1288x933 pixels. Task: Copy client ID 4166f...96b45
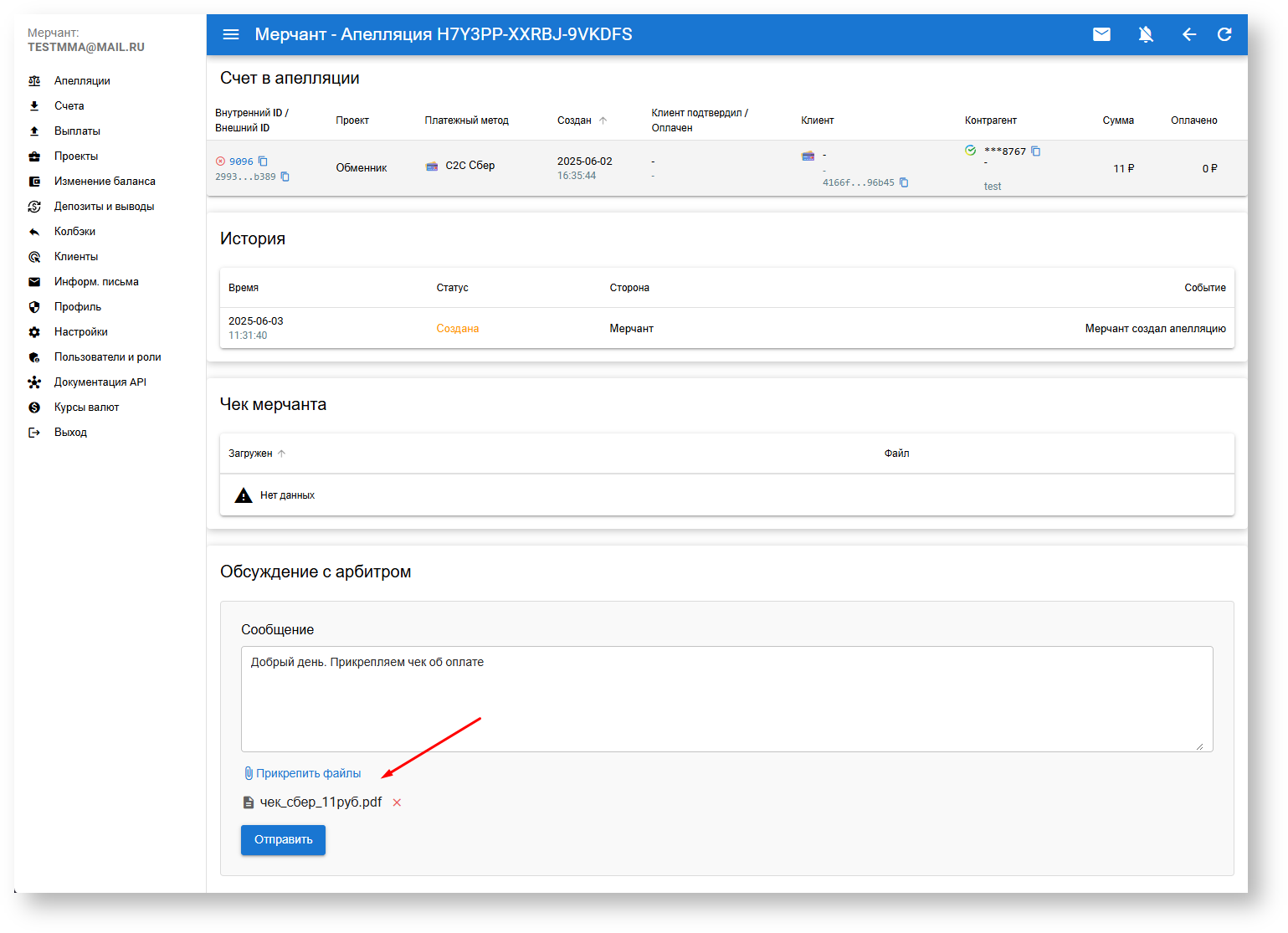pos(904,182)
